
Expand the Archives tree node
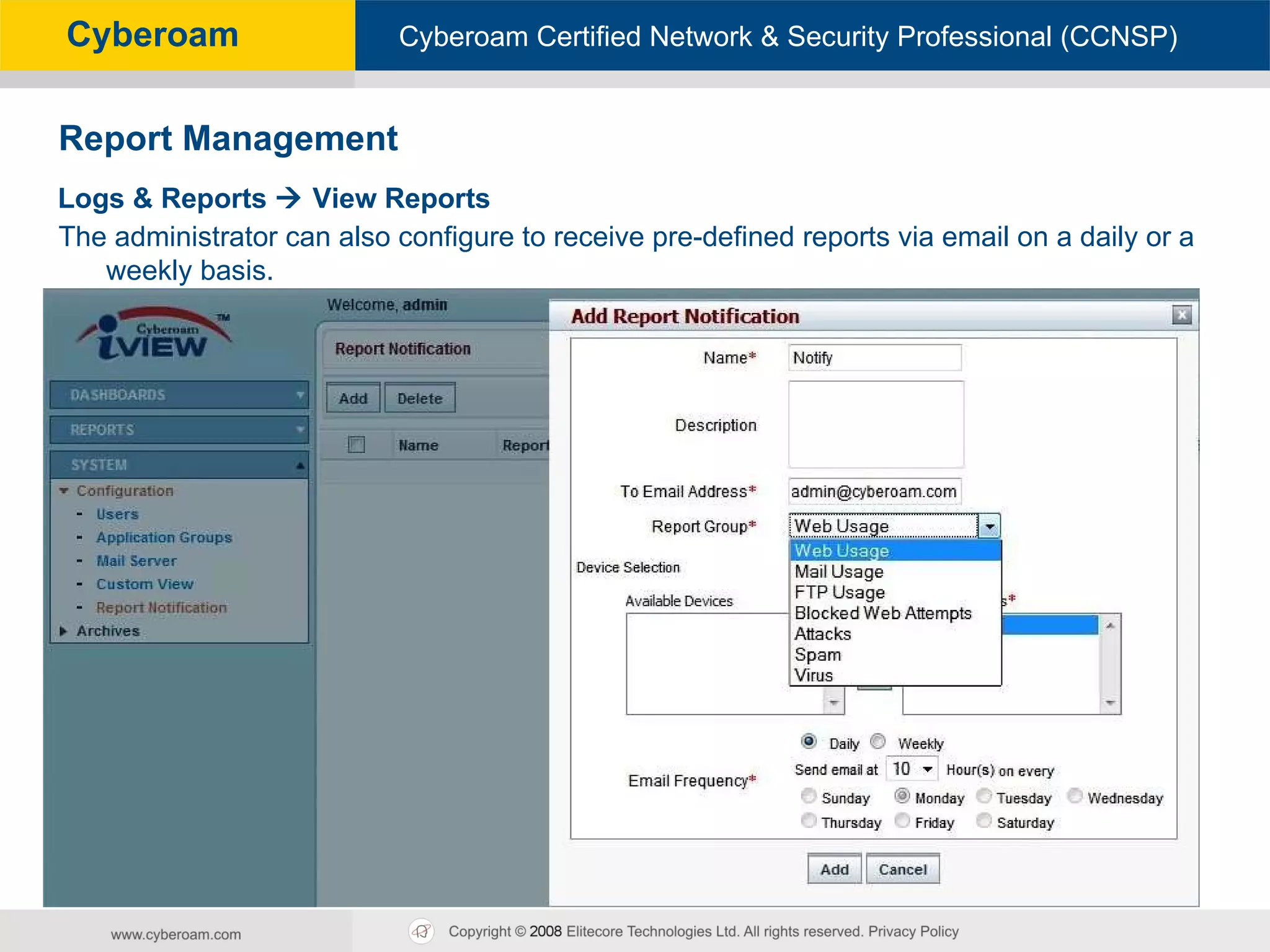pos(63,631)
